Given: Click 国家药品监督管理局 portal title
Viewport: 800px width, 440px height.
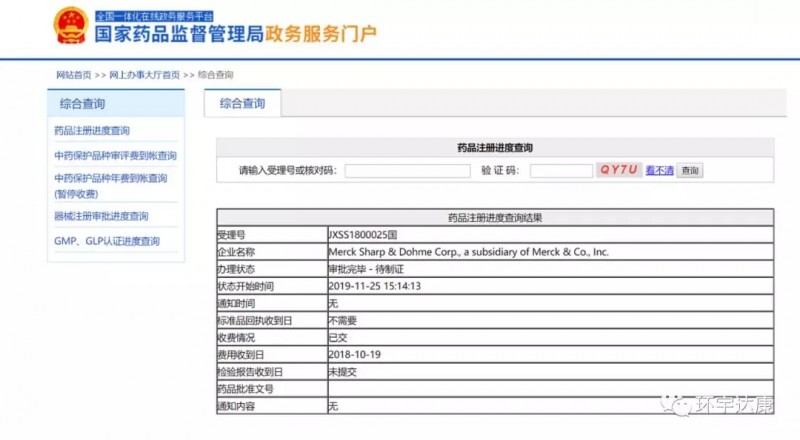Looking at the screenshot, I should coord(179,34).
